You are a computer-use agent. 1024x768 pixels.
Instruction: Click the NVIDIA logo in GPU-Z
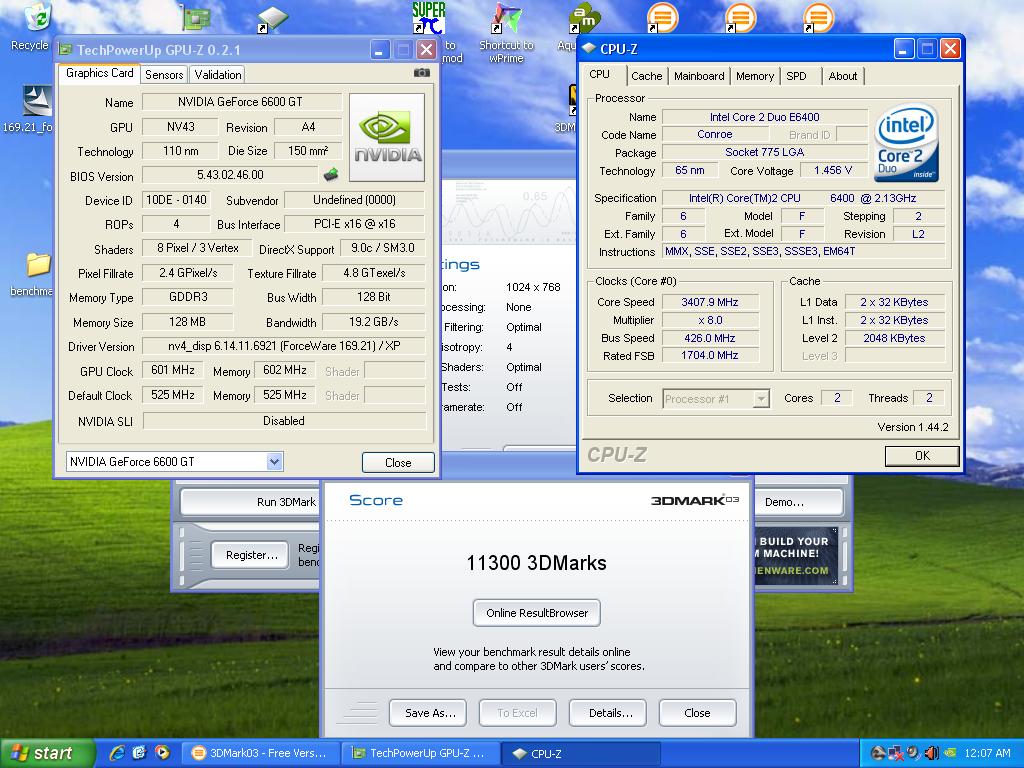[x=387, y=137]
